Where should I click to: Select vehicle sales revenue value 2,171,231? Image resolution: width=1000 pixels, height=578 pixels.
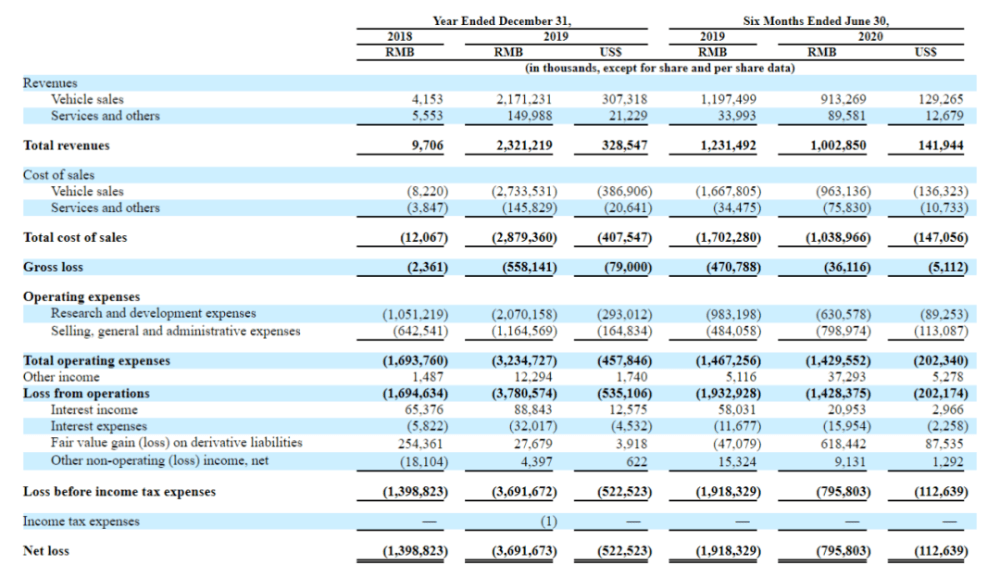click(x=524, y=100)
